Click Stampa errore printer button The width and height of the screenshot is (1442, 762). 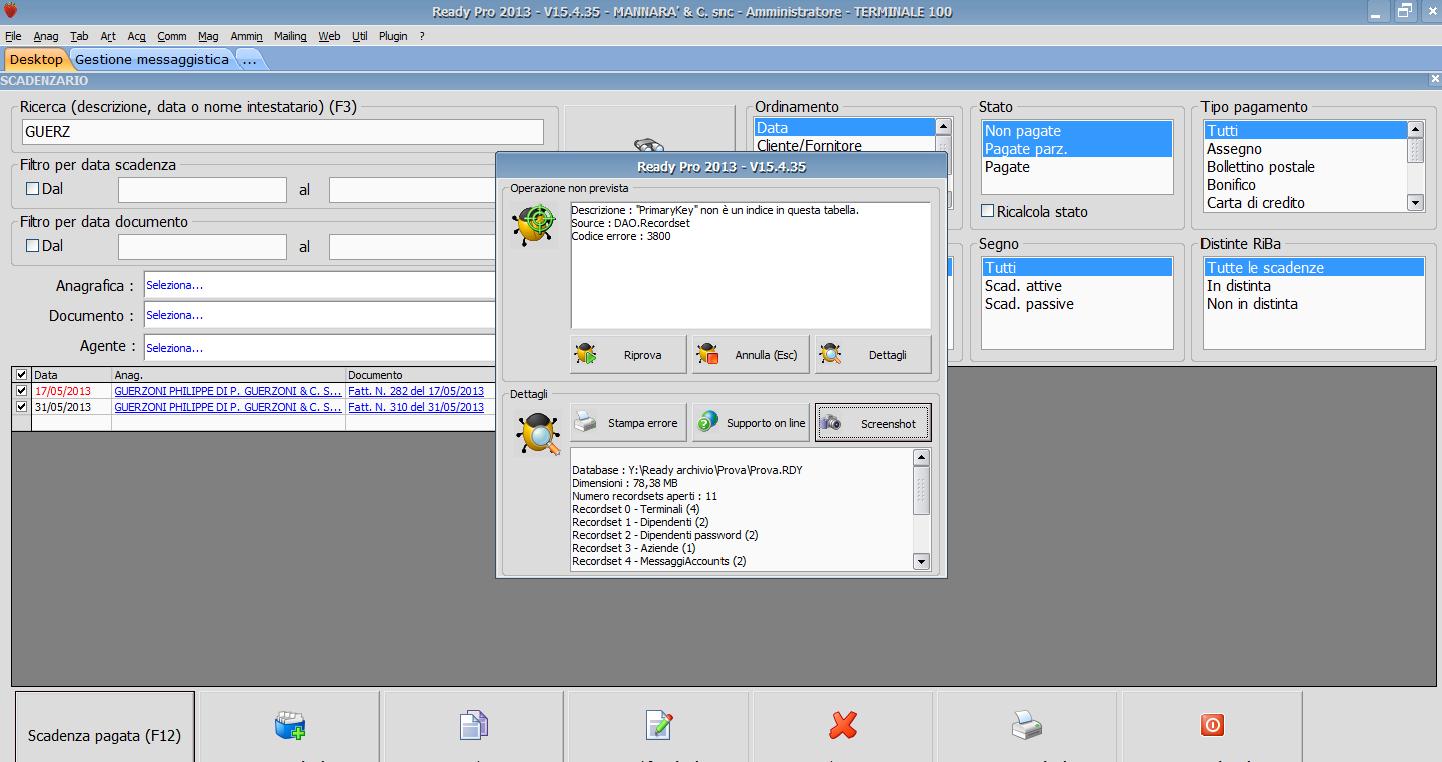click(x=629, y=423)
